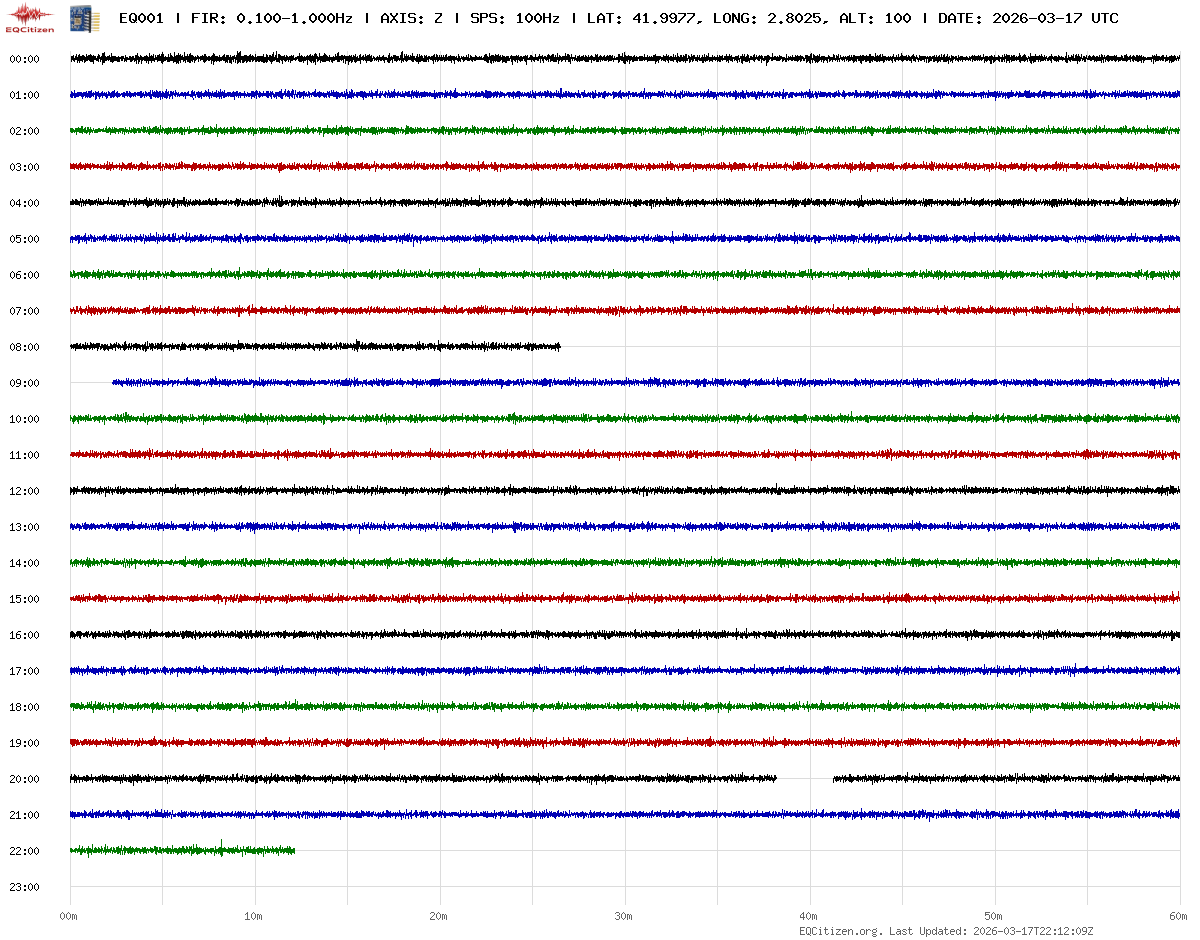Select the 22:00 hour label

[24, 851]
